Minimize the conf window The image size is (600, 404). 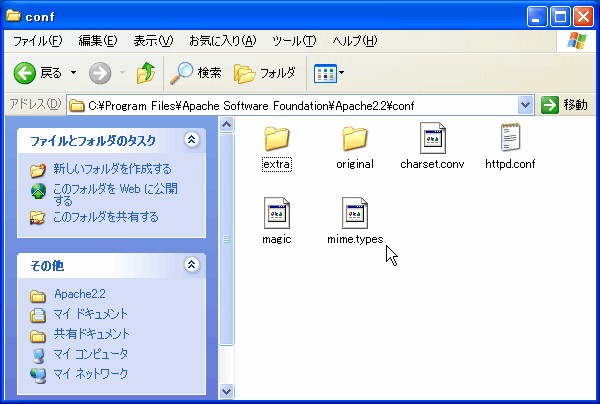point(536,17)
